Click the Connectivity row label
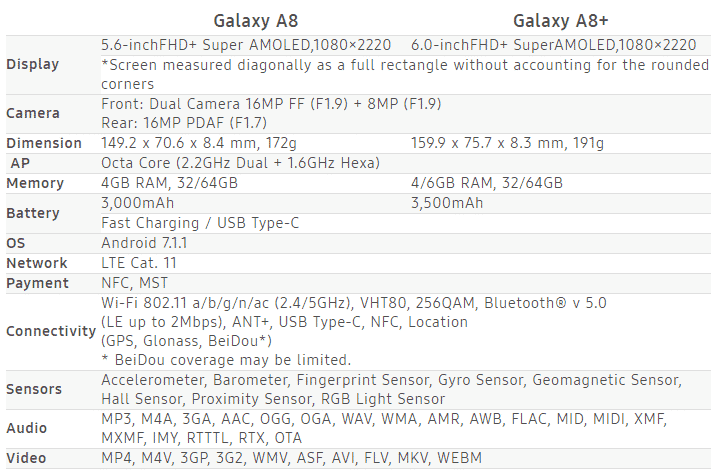The height and width of the screenshot is (470, 715). coord(51,331)
